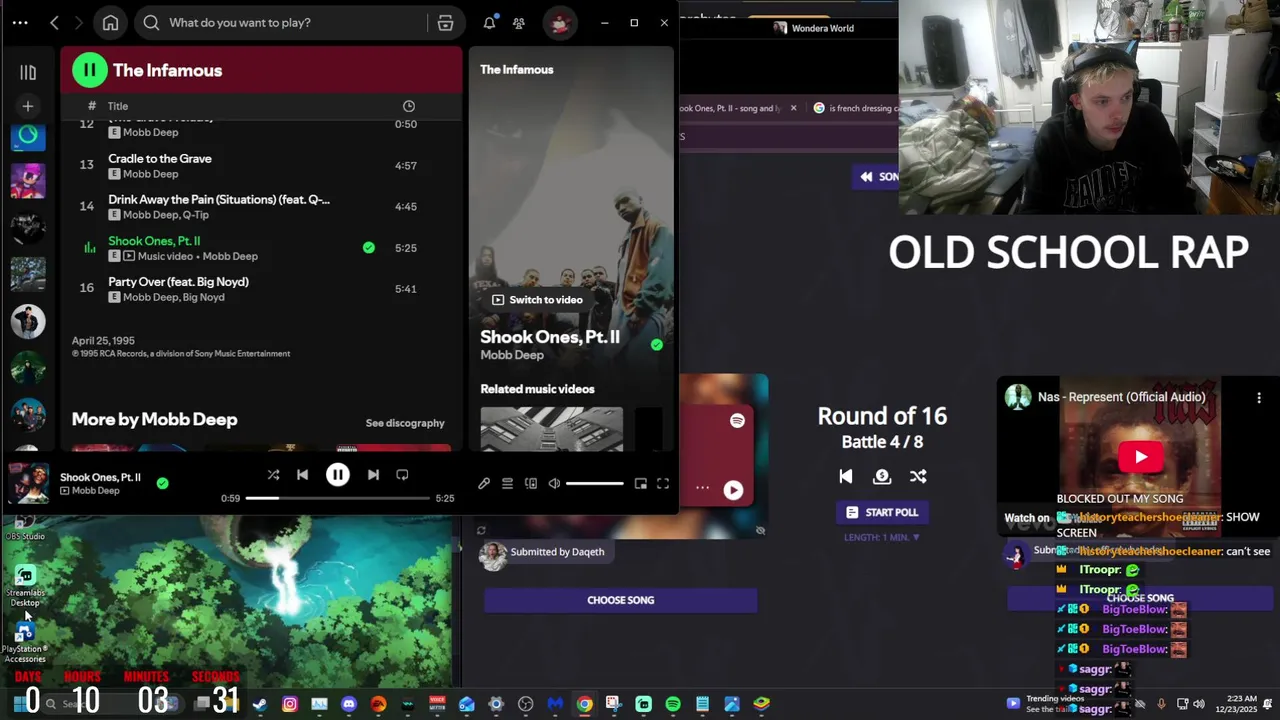The height and width of the screenshot is (720, 1280).
Task: Open the Nas - Represent (Official Audio) title link
Action: click(x=1122, y=397)
